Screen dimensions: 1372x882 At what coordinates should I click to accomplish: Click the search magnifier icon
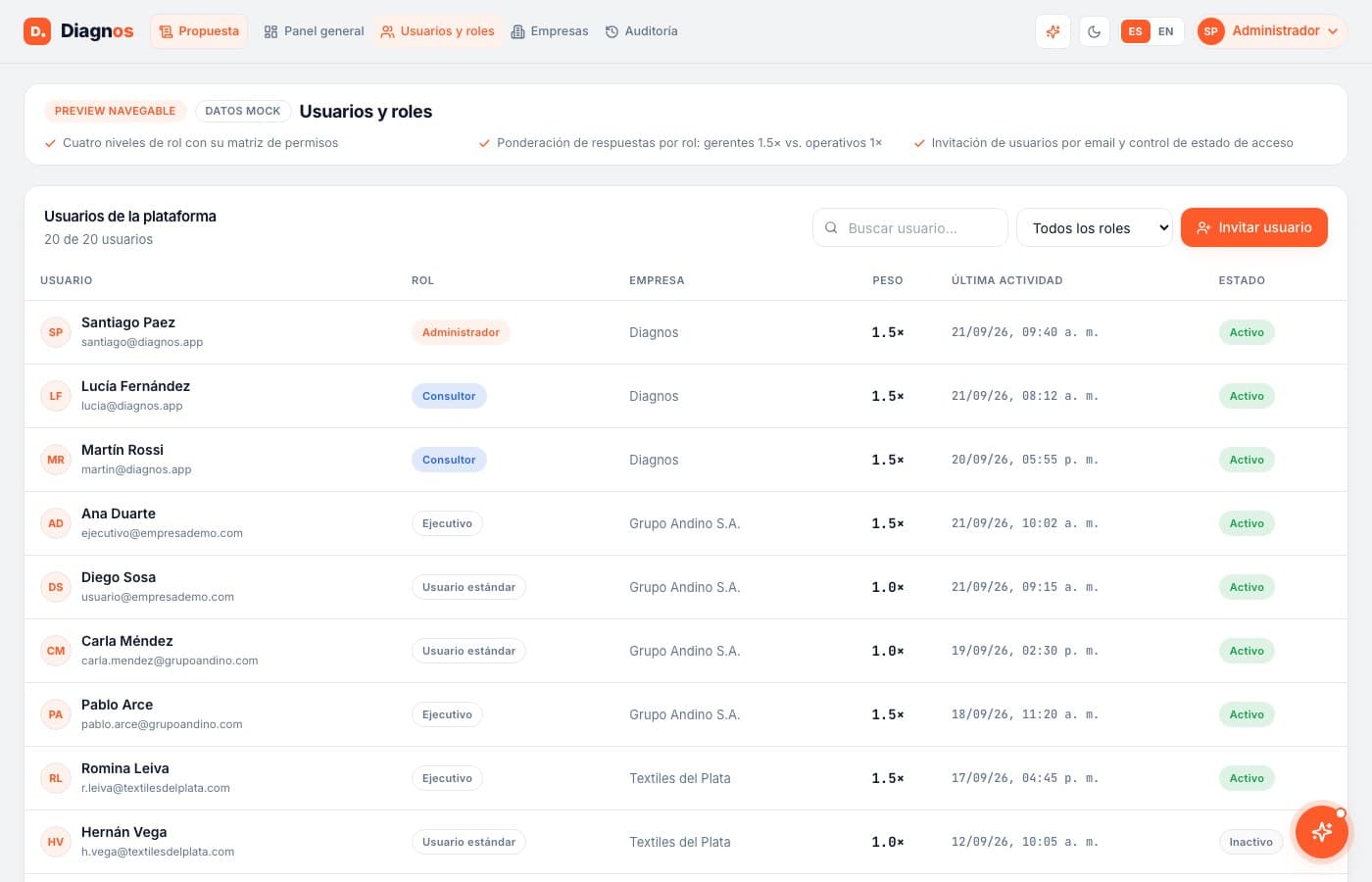point(831,227)
